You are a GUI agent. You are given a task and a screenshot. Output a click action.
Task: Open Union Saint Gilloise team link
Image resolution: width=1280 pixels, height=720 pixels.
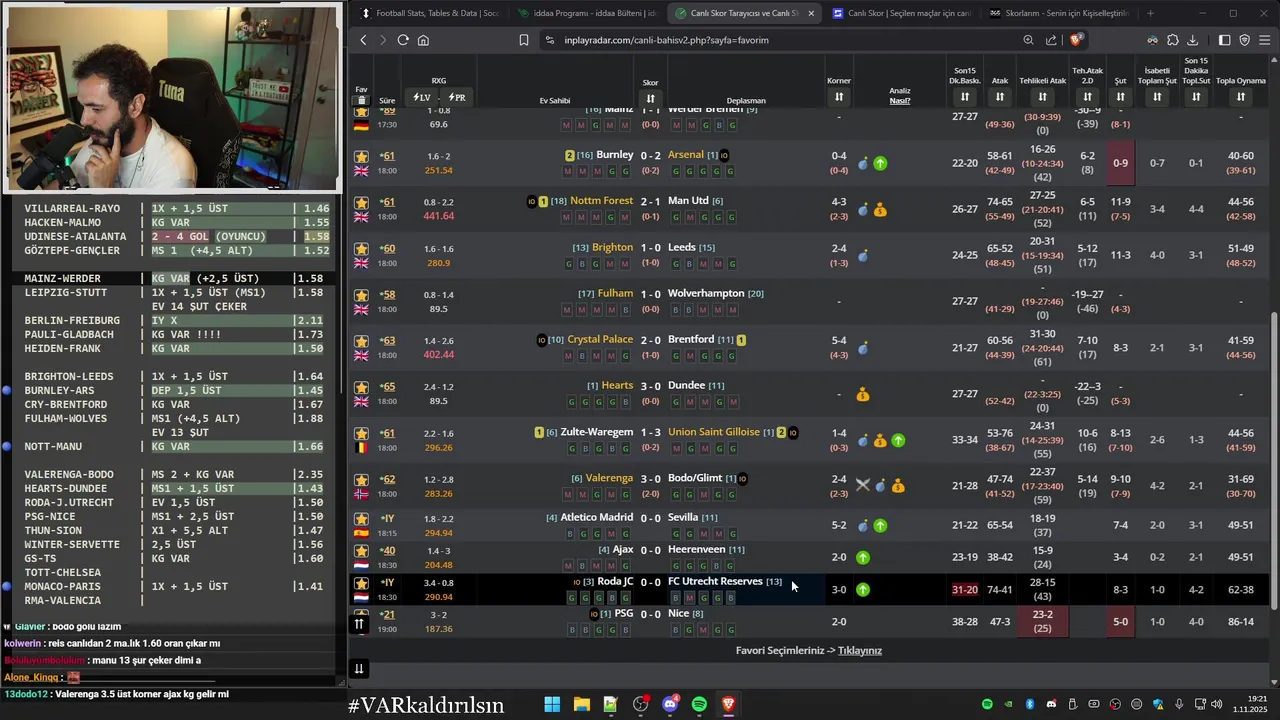tap(714, 432)
